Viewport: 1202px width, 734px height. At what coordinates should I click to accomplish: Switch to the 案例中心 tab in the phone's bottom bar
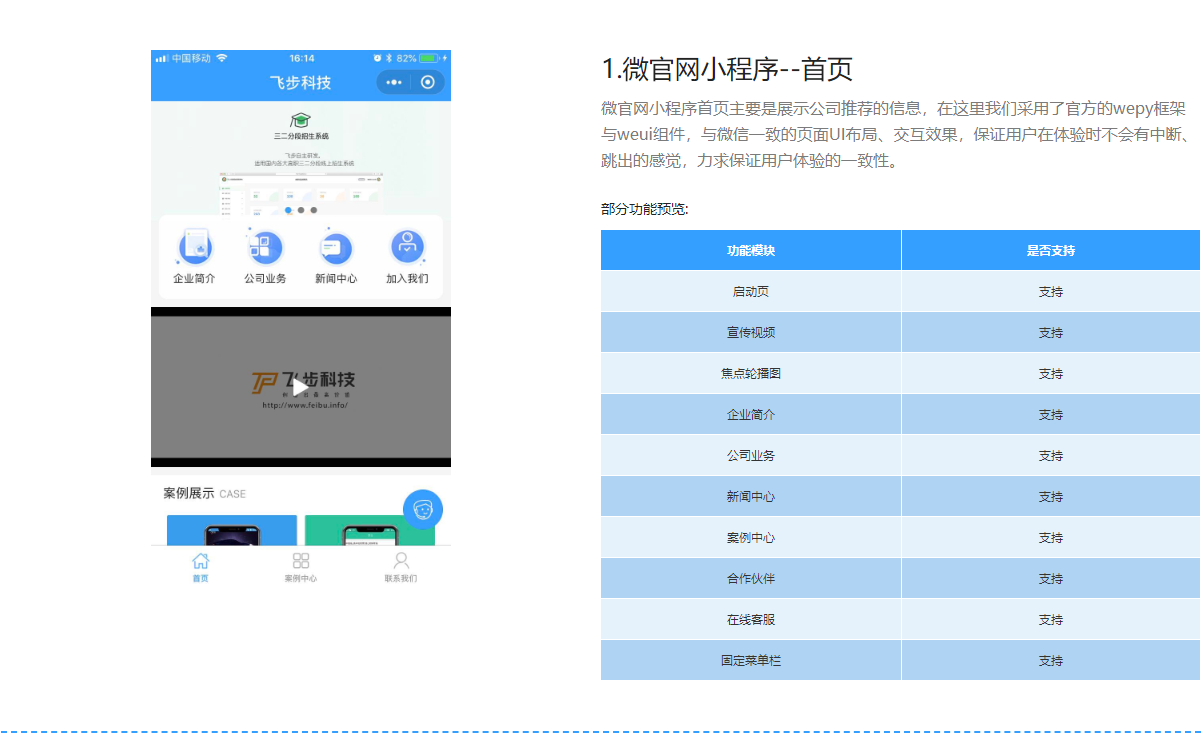(x=301, y=567)
